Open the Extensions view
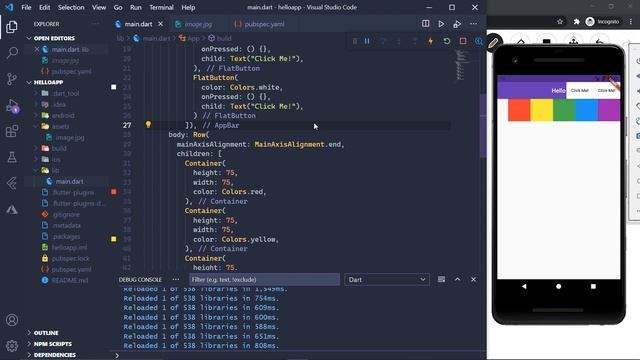The image size is (640, 360). (12, 131)
